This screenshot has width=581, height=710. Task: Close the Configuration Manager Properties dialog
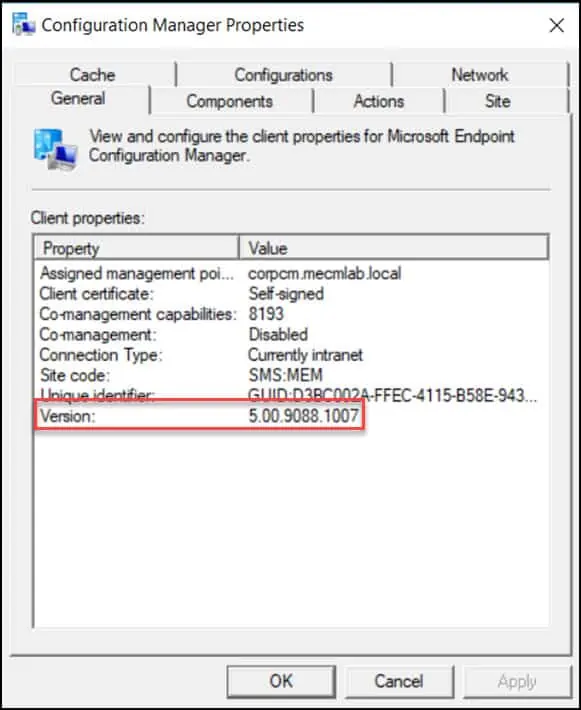click(x=557, y=25)
